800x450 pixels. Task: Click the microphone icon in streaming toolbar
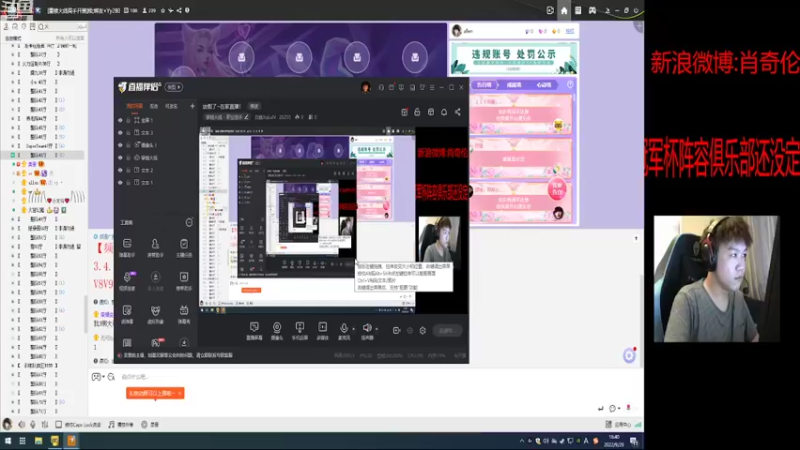click(344, 328)
